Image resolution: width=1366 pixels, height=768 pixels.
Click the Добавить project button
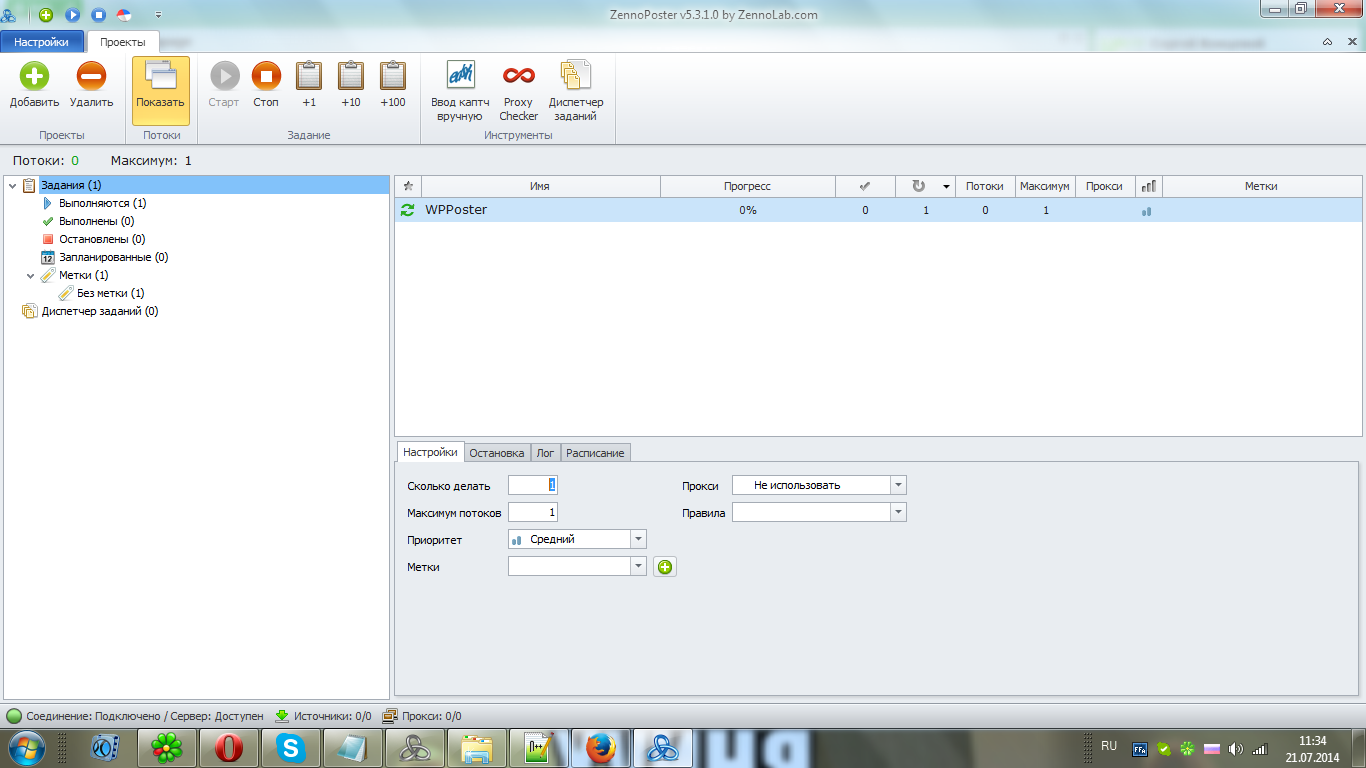(35, 86)
